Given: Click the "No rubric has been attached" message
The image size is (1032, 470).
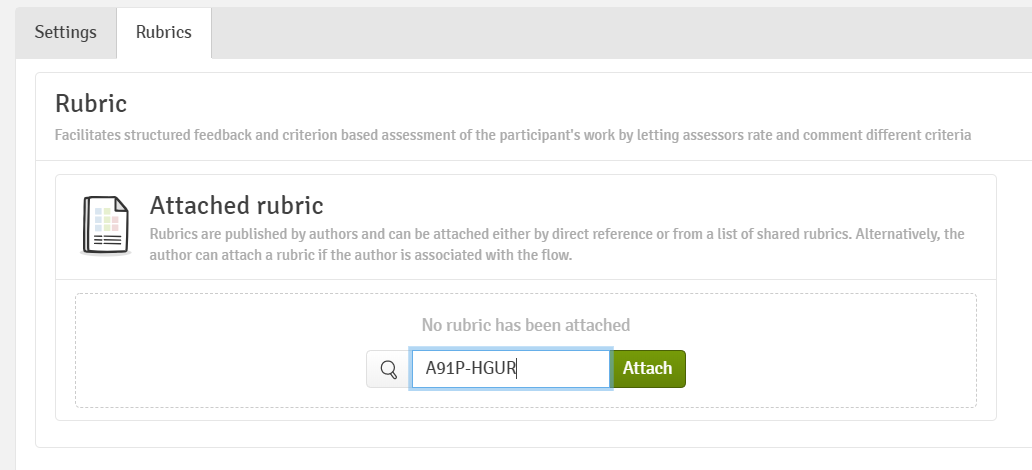Looking at the screenshot, I should (x=525, y=325).
